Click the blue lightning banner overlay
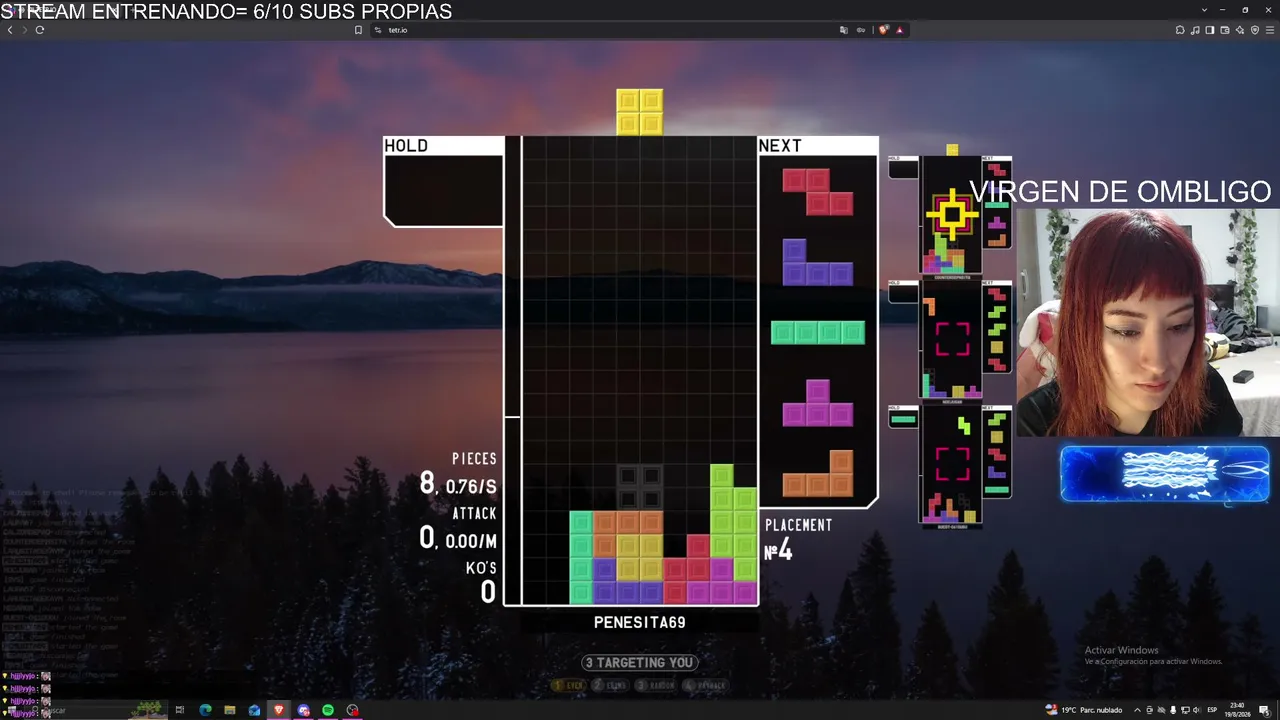The width and height of the screenshot is (1280, 720). point(1165,473)
